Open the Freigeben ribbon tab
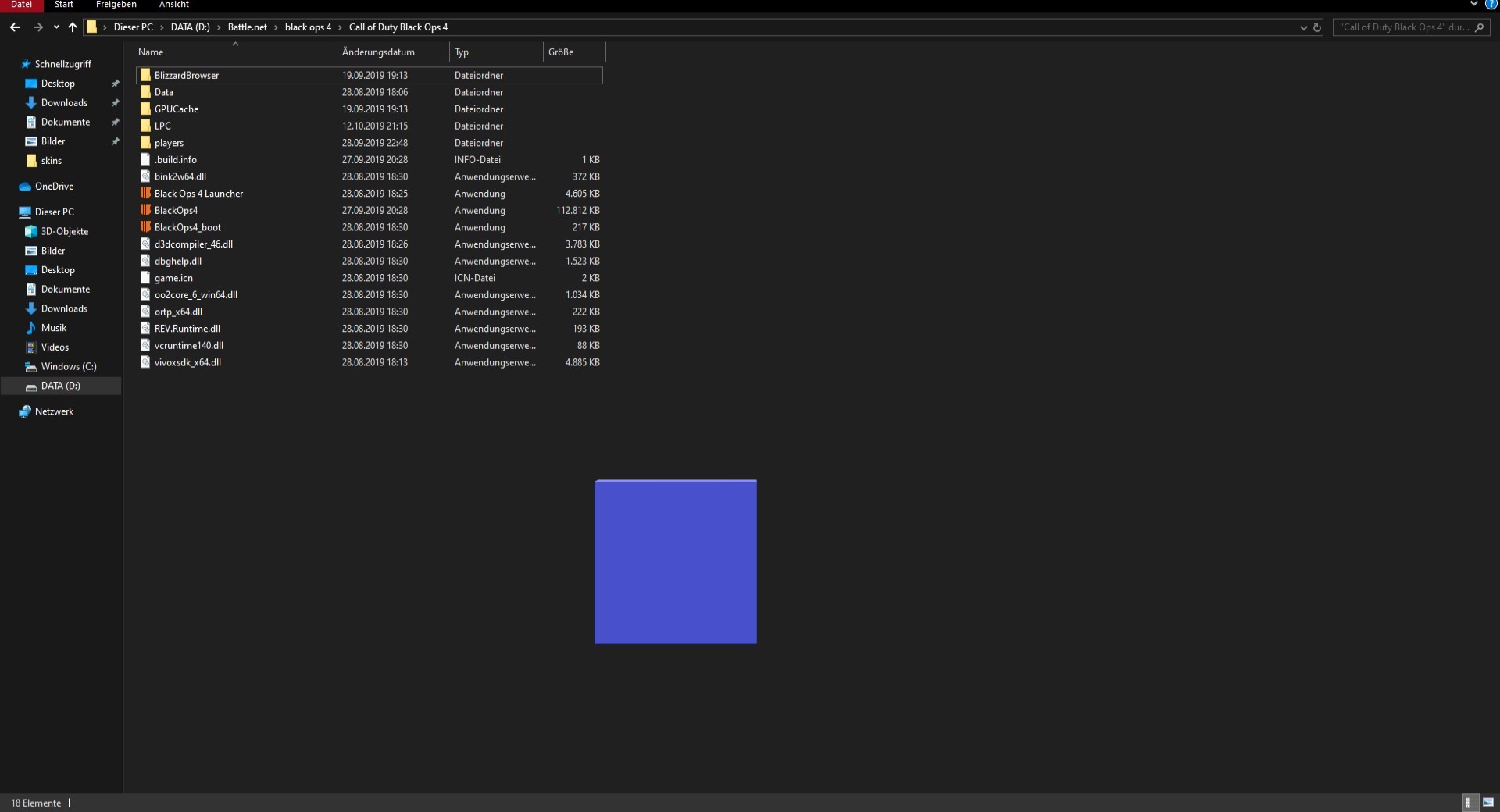Viewport: 1500px width, 812px height. pos(116,5)
